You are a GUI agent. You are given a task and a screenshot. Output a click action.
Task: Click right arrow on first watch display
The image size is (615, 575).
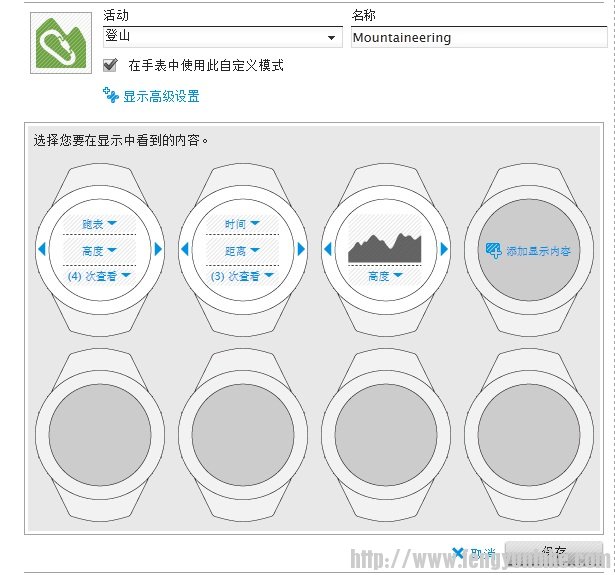[x=158, y=249]
